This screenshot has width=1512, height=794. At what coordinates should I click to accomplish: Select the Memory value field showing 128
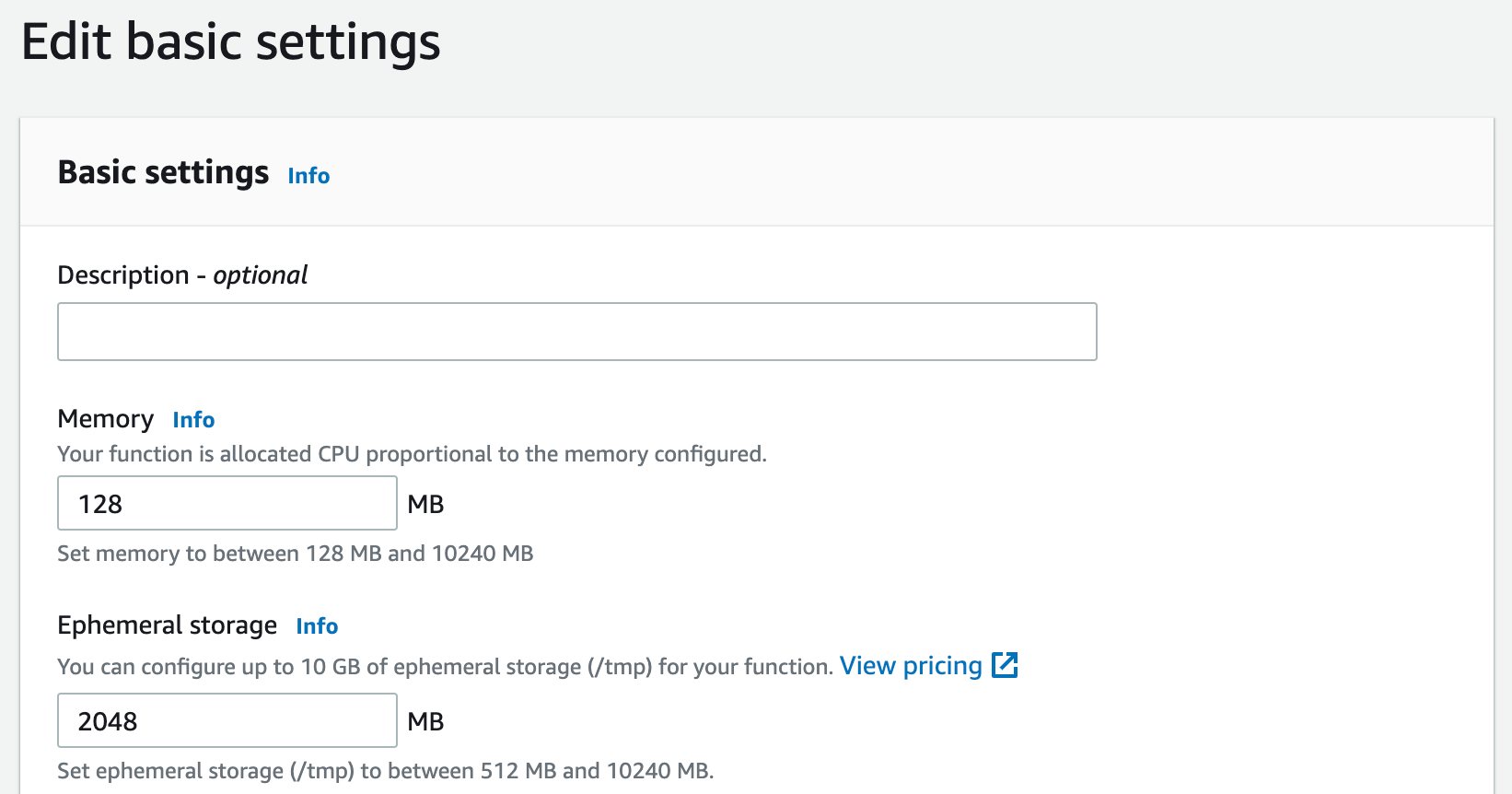click(227, 503)
